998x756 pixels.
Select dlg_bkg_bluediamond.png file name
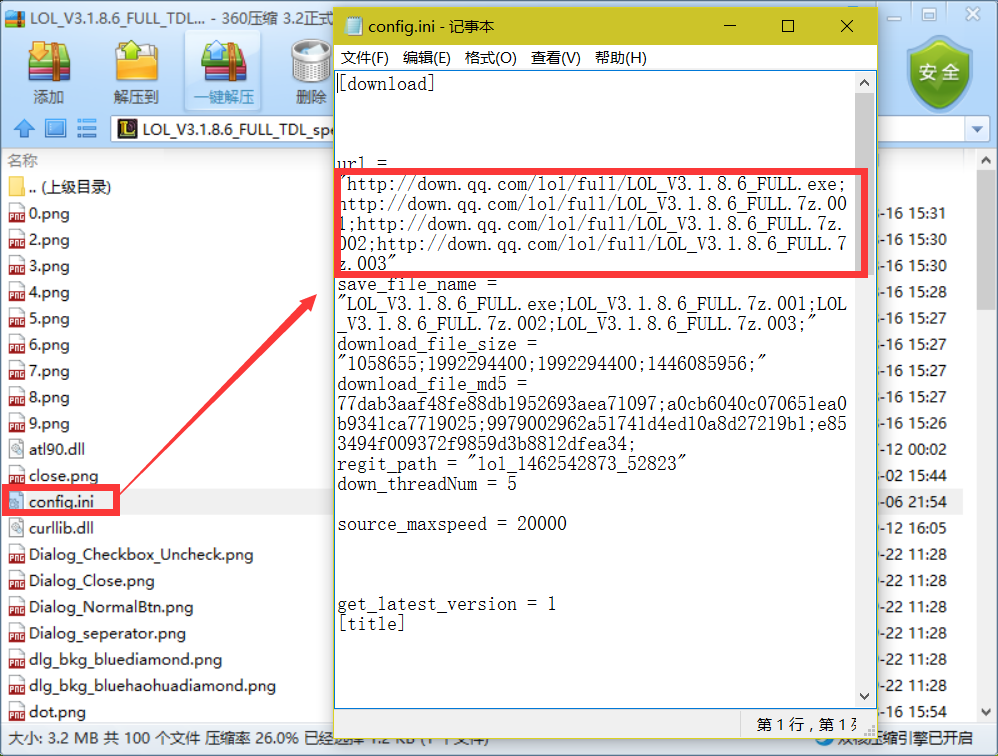pos(125,660)
